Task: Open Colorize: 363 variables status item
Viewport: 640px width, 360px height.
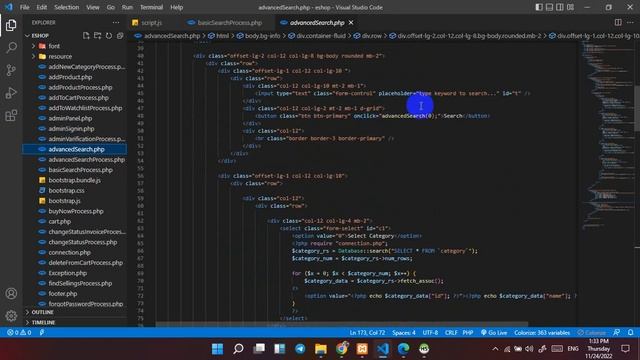Action: coord(542,333)
